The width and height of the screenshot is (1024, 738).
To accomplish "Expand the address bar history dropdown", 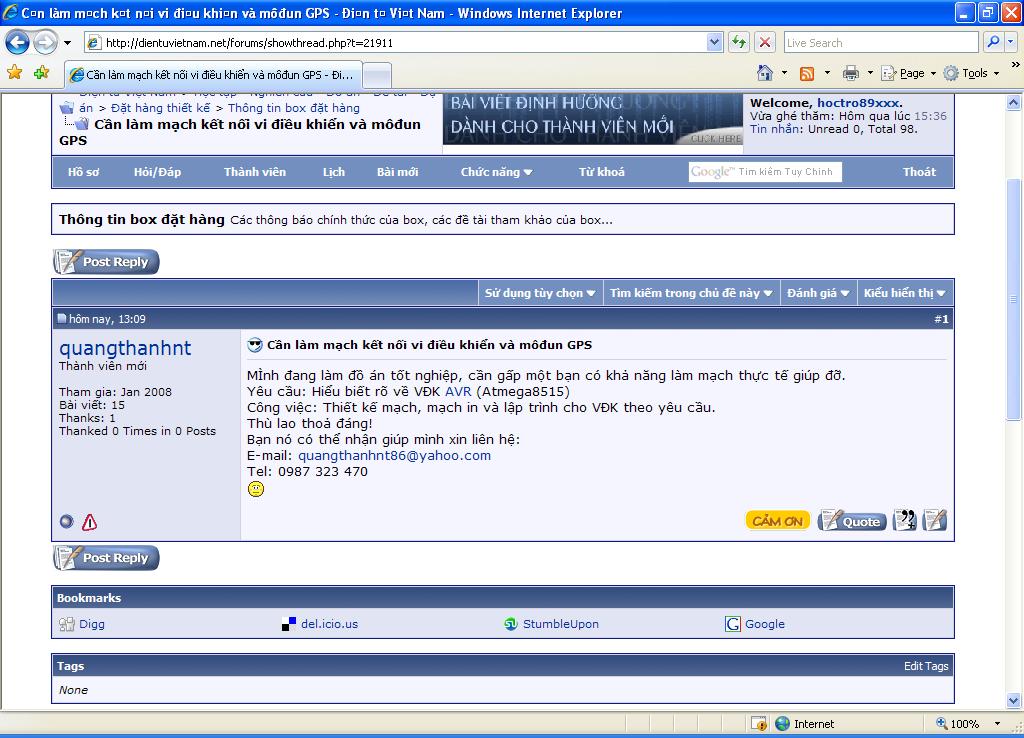I will [714, 43].
